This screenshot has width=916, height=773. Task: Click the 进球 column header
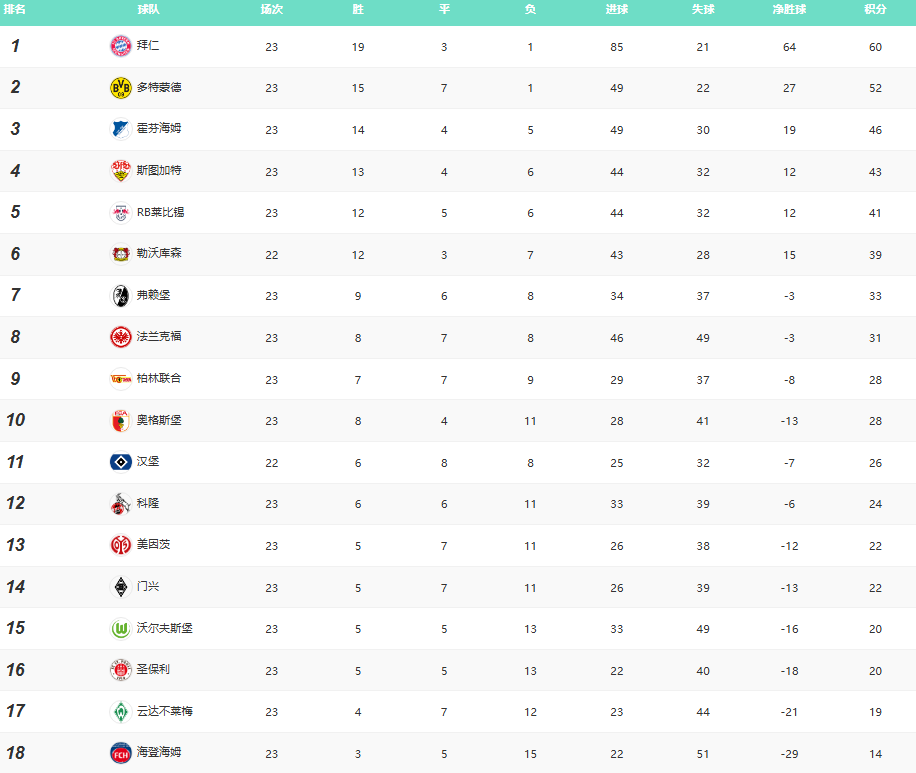(617, 9)
